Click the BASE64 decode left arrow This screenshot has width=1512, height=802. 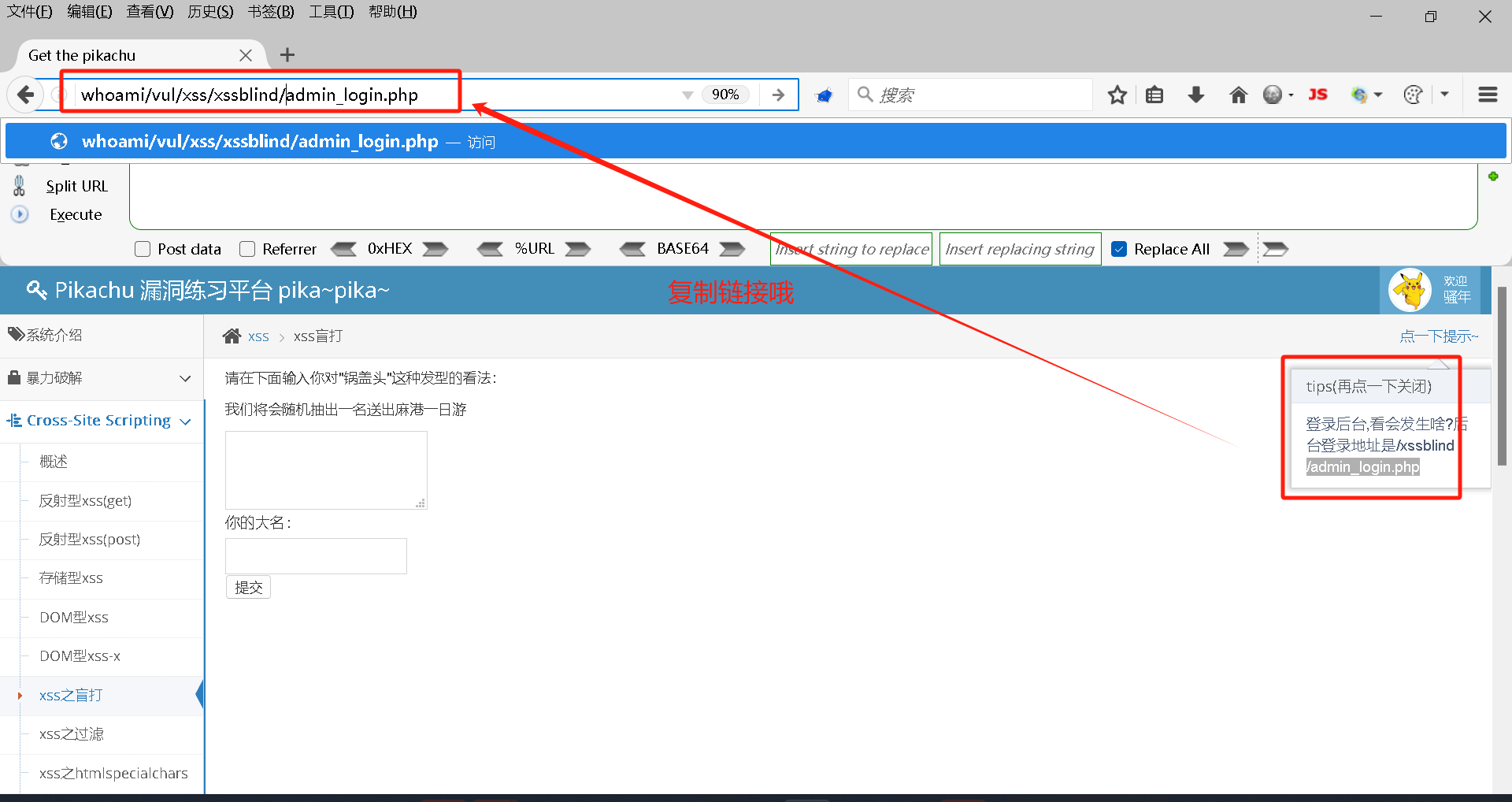pos(632,249)
